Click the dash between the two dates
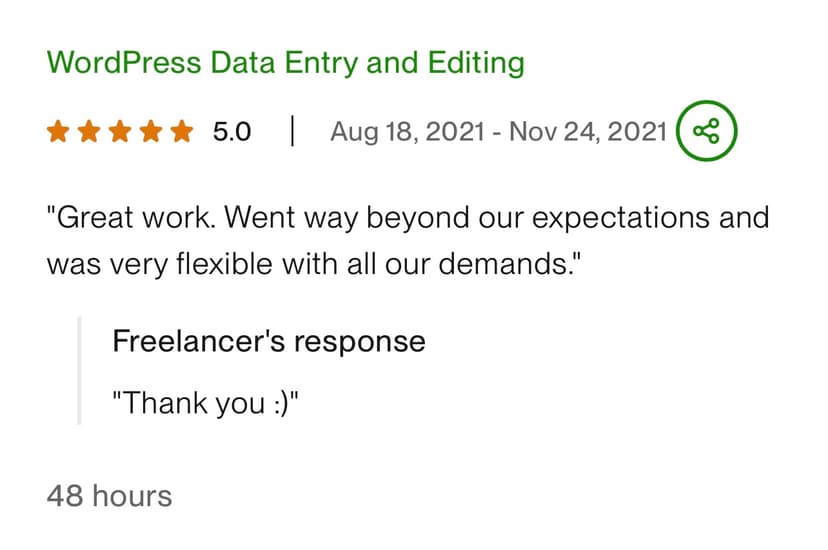This screenshot has width=828, height=550. point(497,131)
